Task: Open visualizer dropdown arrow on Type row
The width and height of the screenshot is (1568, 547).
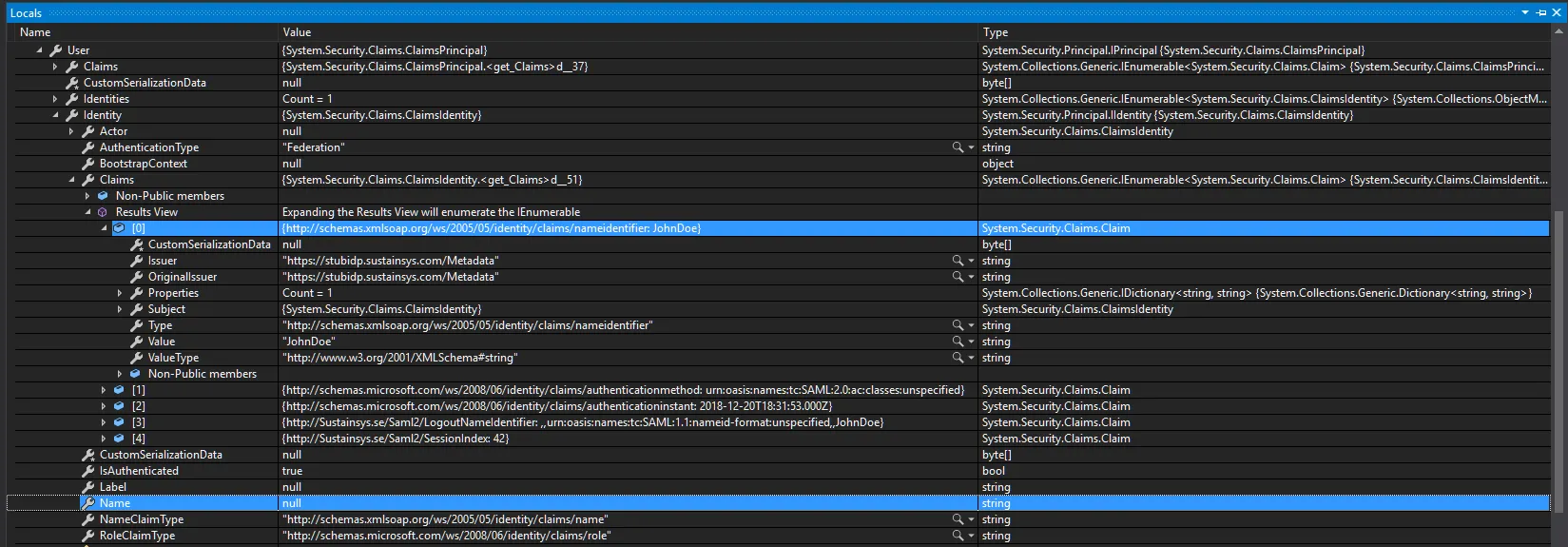Action: point(971,325)
